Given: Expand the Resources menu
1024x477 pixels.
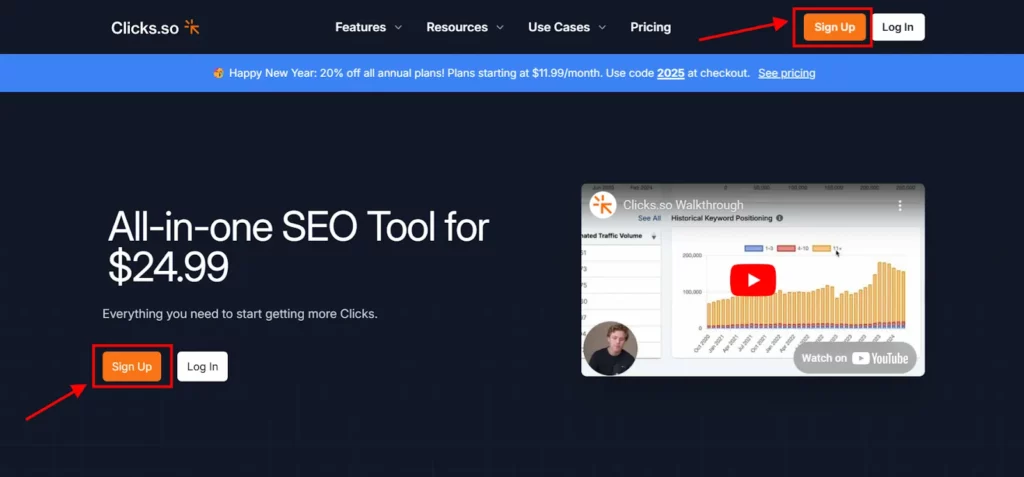Looking at the screenshot, I should [x=465, y=27].
